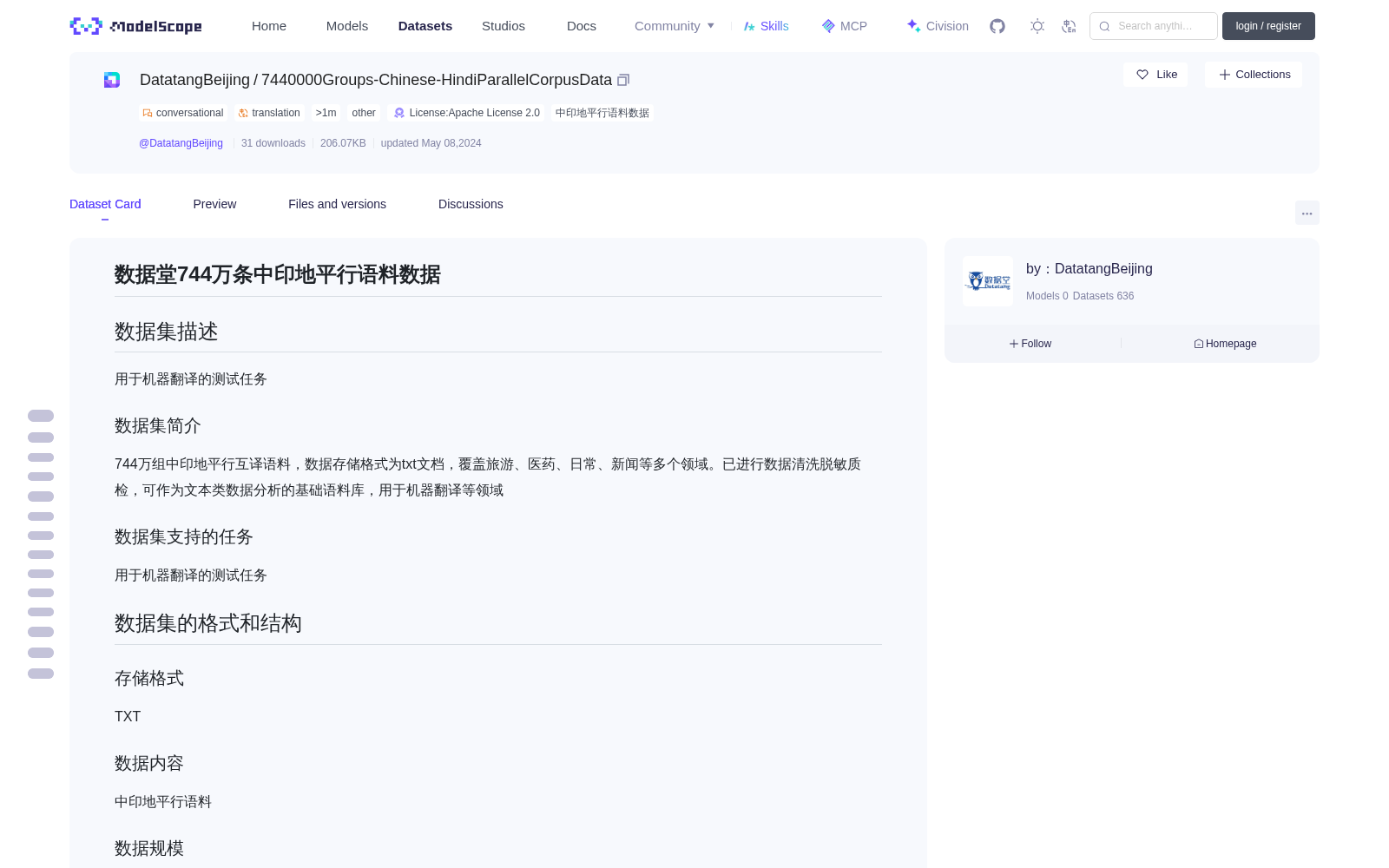Click the other tag
1389x868 pixels.
point(364,113)
